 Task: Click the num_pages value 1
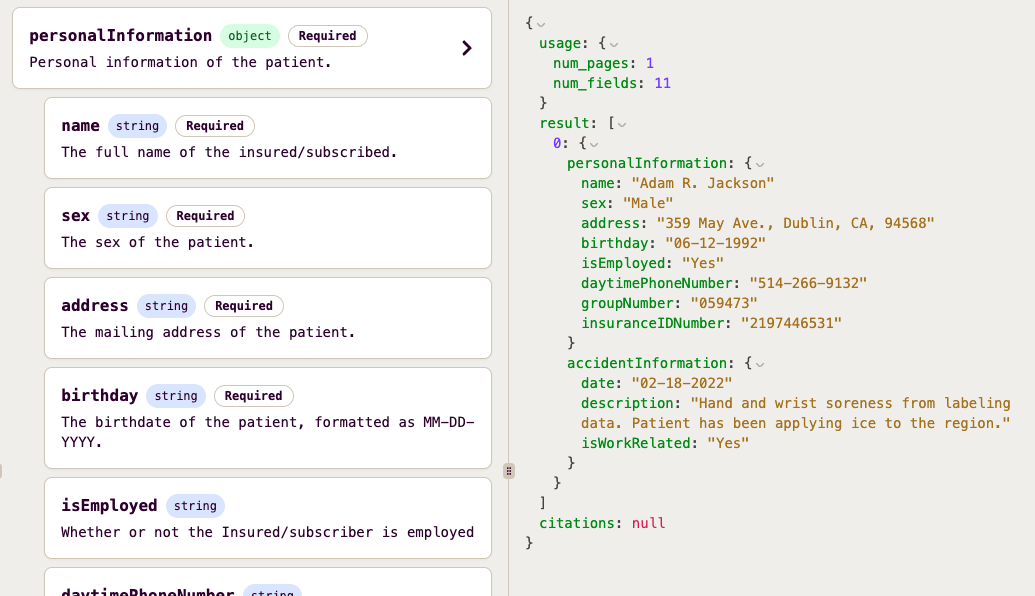[650, 63]
